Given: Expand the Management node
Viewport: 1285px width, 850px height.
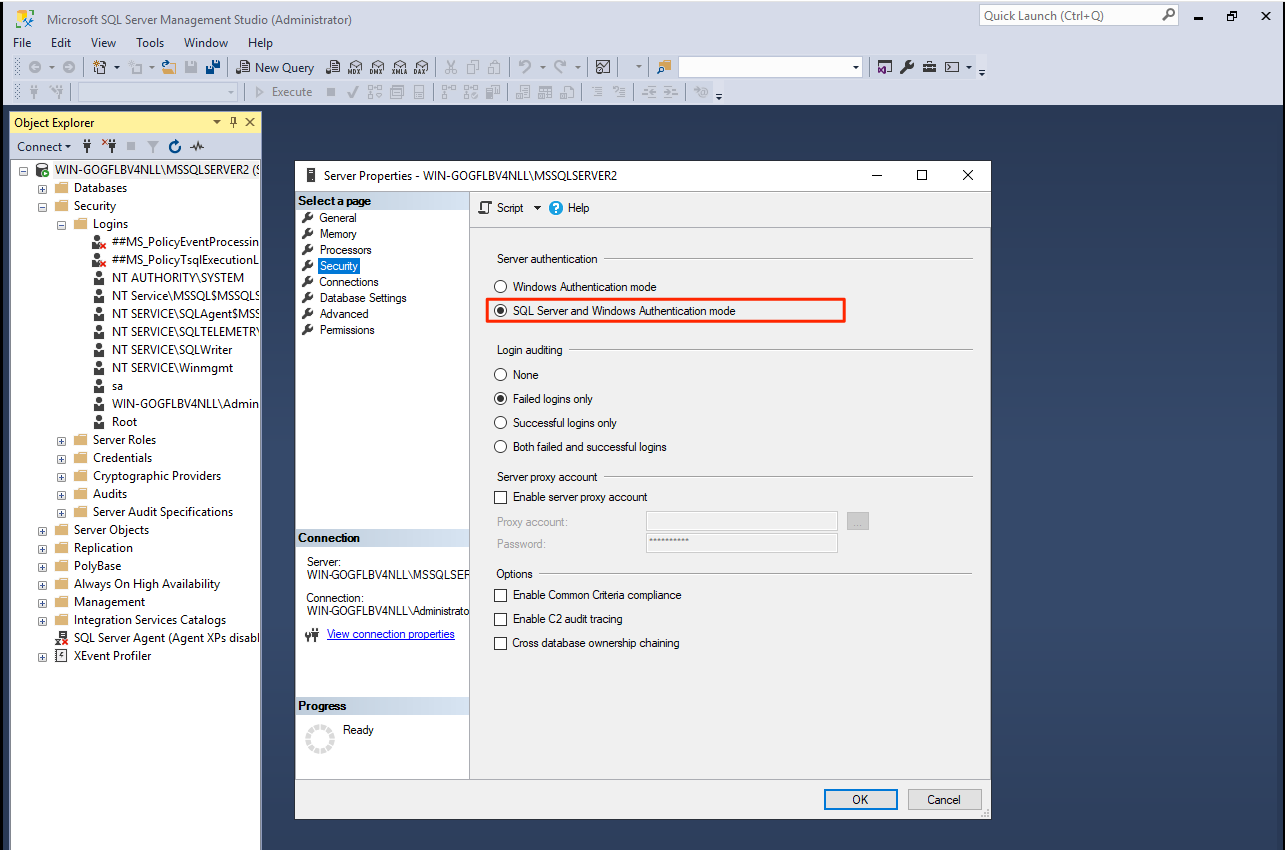Looking at the screenshot, I should tap(43, 602).
